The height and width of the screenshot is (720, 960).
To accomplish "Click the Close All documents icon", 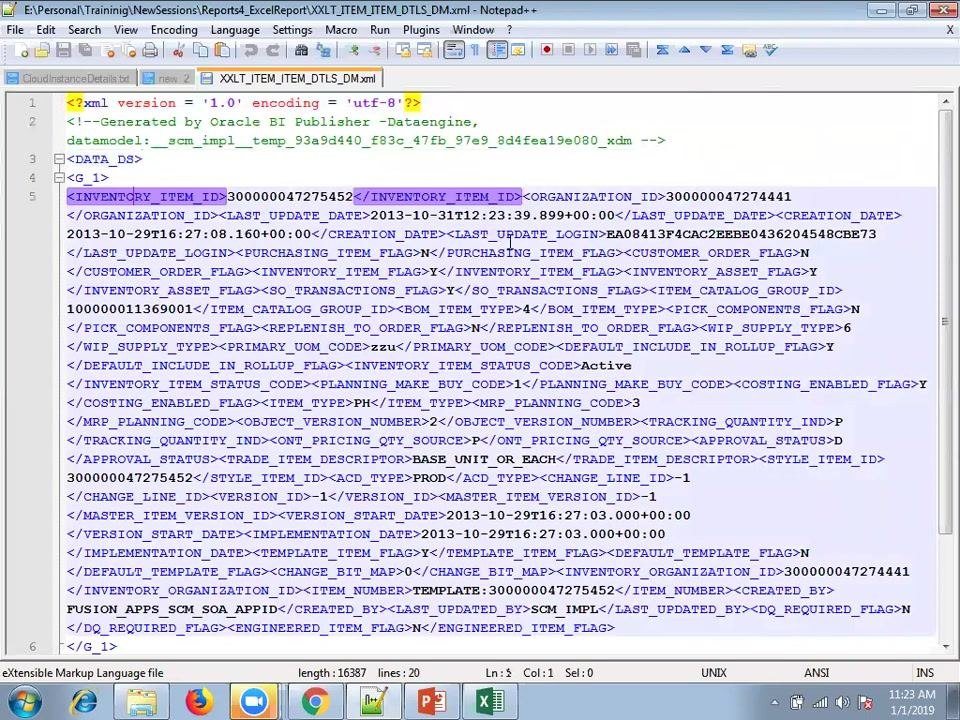I will click(129, 51).
